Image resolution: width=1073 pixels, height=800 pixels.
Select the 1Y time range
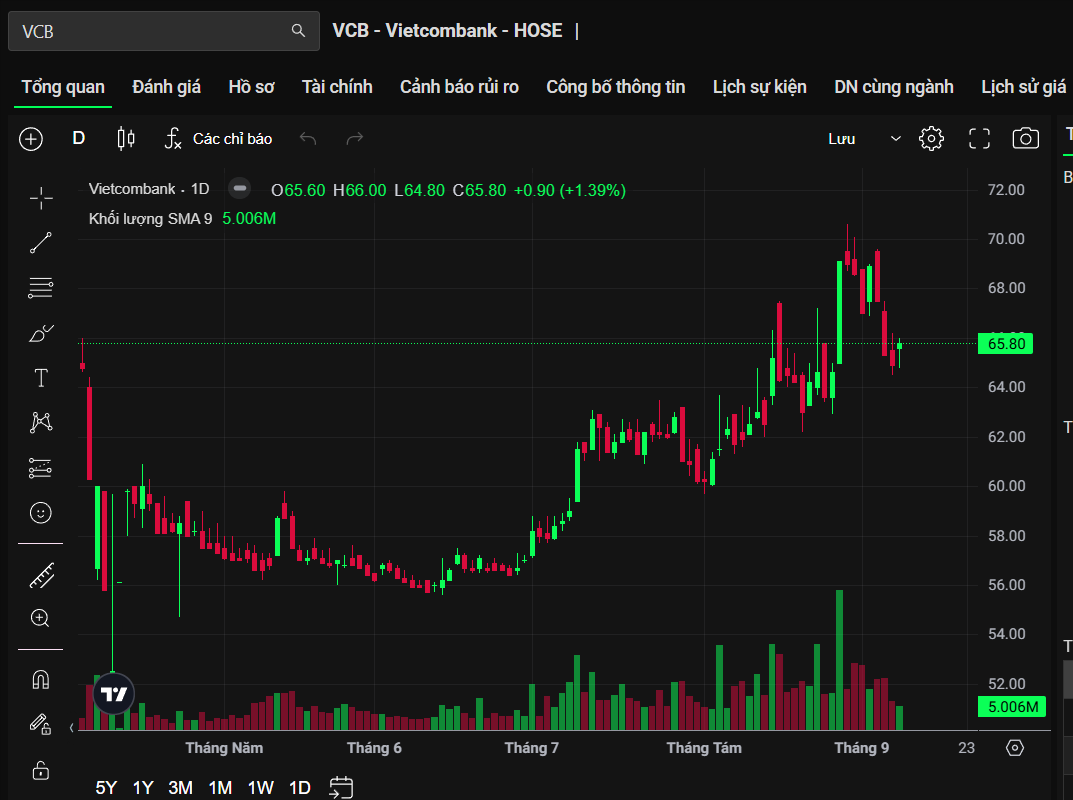[x=143, y=788]
